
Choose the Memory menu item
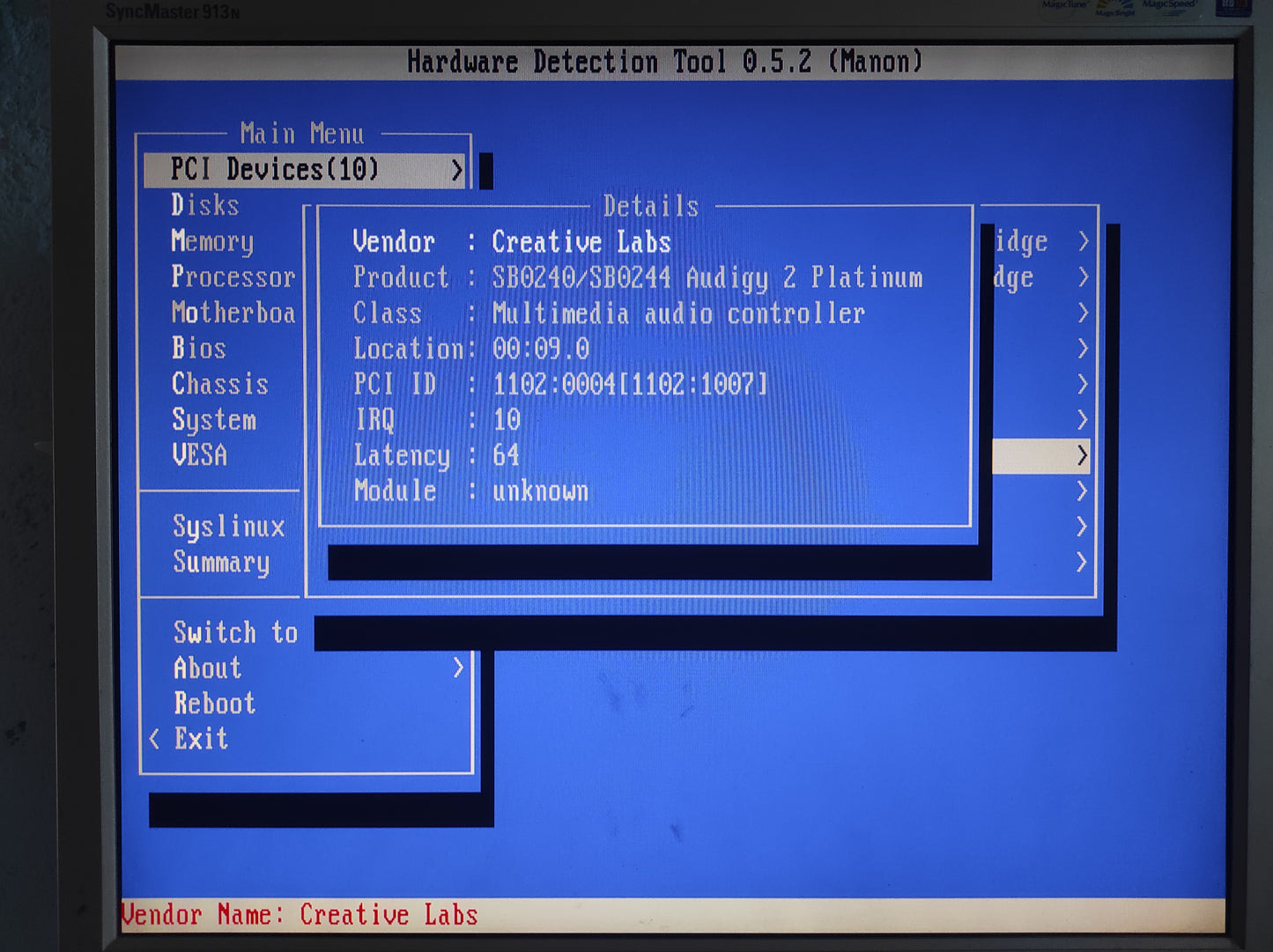click(x=212, y=241)
